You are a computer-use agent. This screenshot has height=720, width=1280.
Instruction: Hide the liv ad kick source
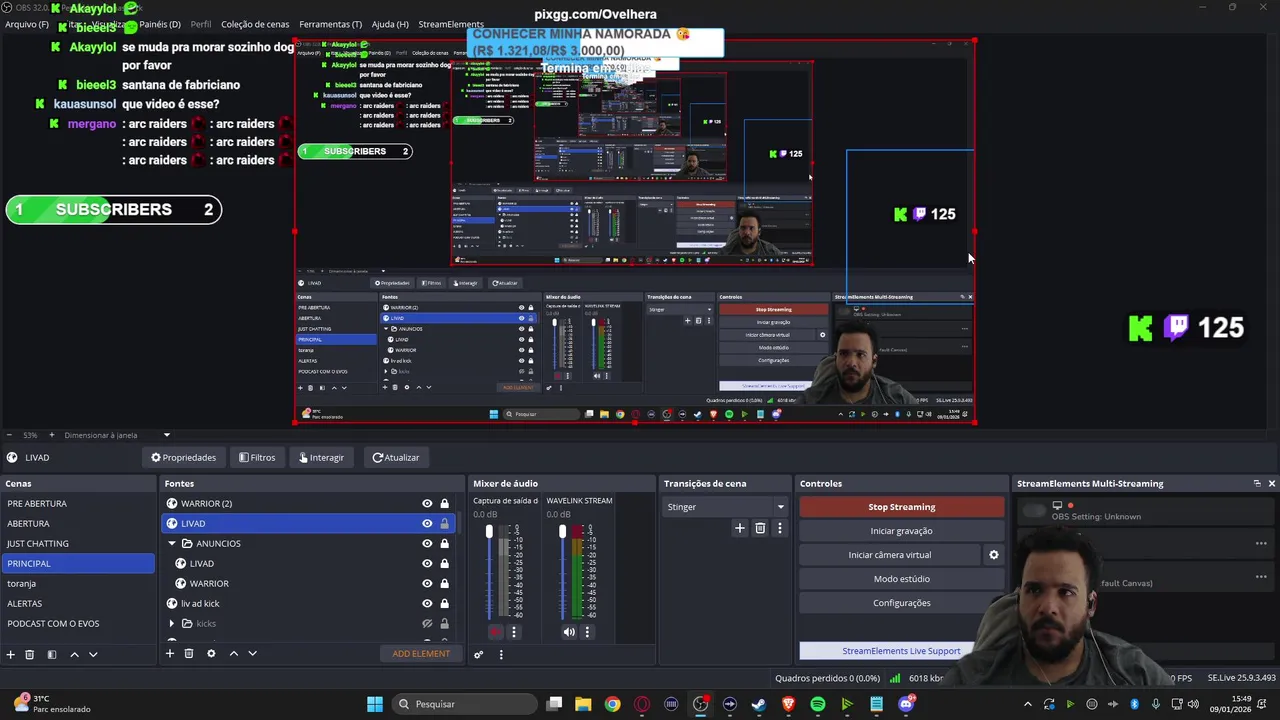pyautogui.click(x=427, y=604)
